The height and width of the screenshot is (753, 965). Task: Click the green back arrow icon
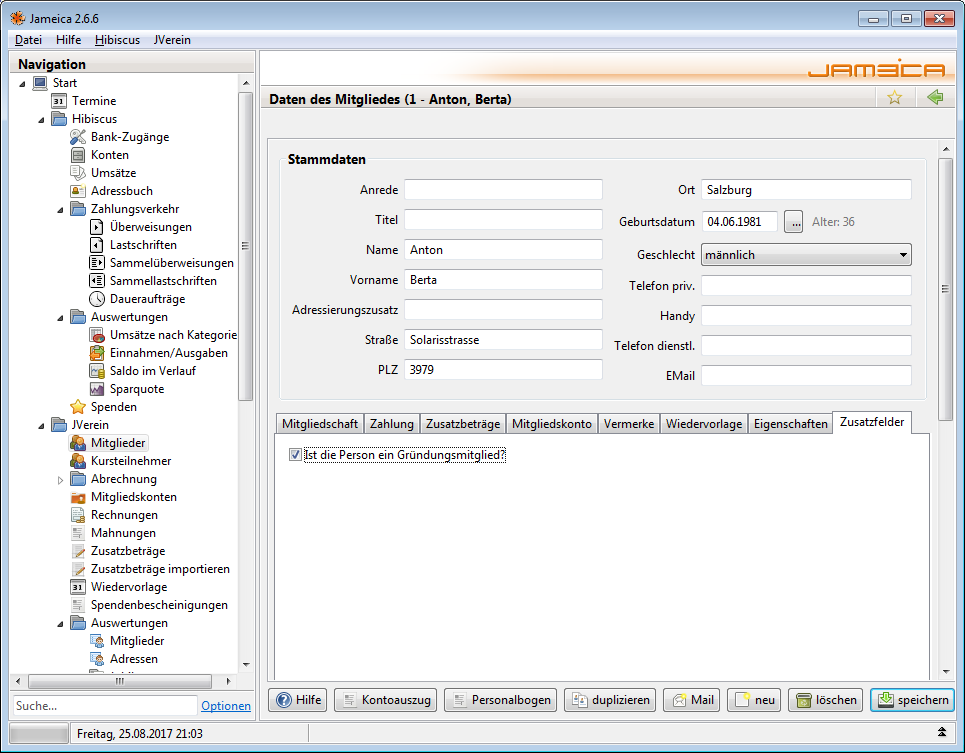[x=935, y=97]
